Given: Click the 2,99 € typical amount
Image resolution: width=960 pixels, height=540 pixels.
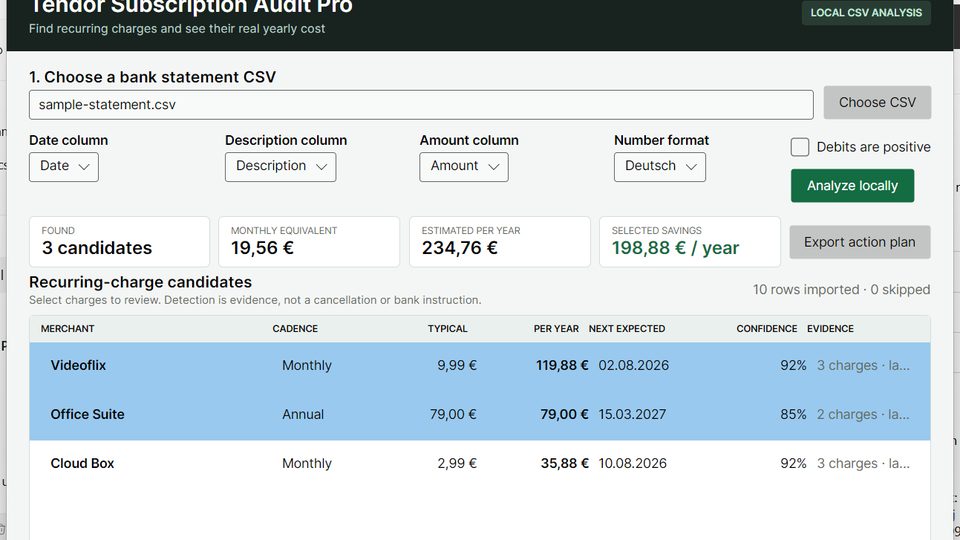Looking at the screenshot, I should 457,463.
